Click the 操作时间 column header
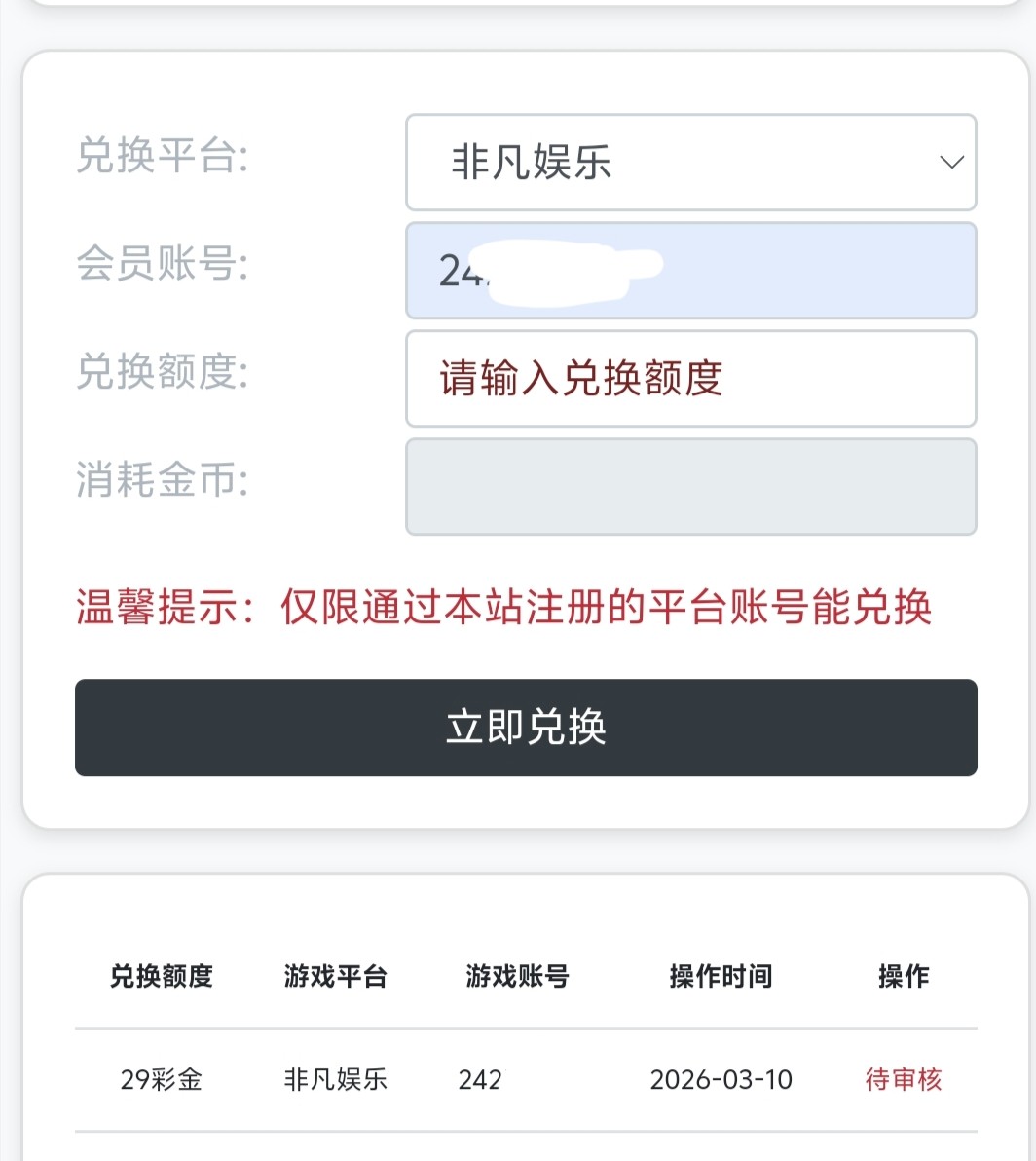1036x1161 pixels. [x=721, y=976]
